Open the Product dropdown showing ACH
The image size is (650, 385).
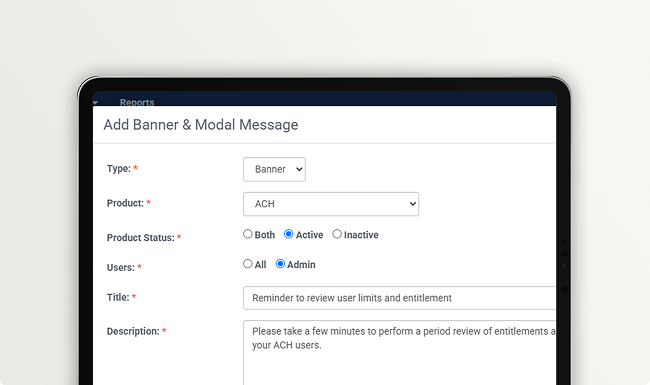pyautogui.click(x=331, y=204)
